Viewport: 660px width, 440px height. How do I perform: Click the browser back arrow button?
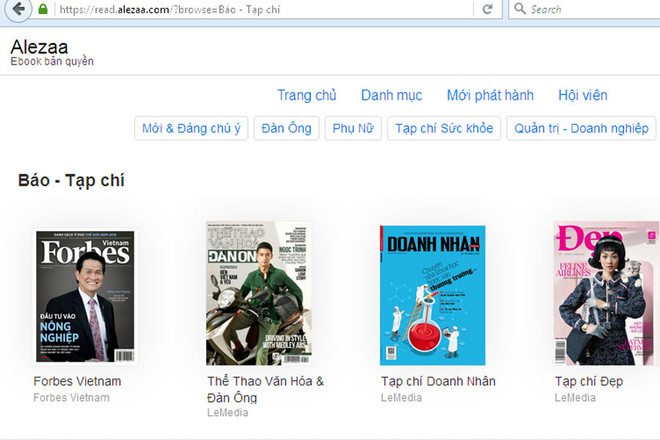pyautogui.click(x=15, y=9)
